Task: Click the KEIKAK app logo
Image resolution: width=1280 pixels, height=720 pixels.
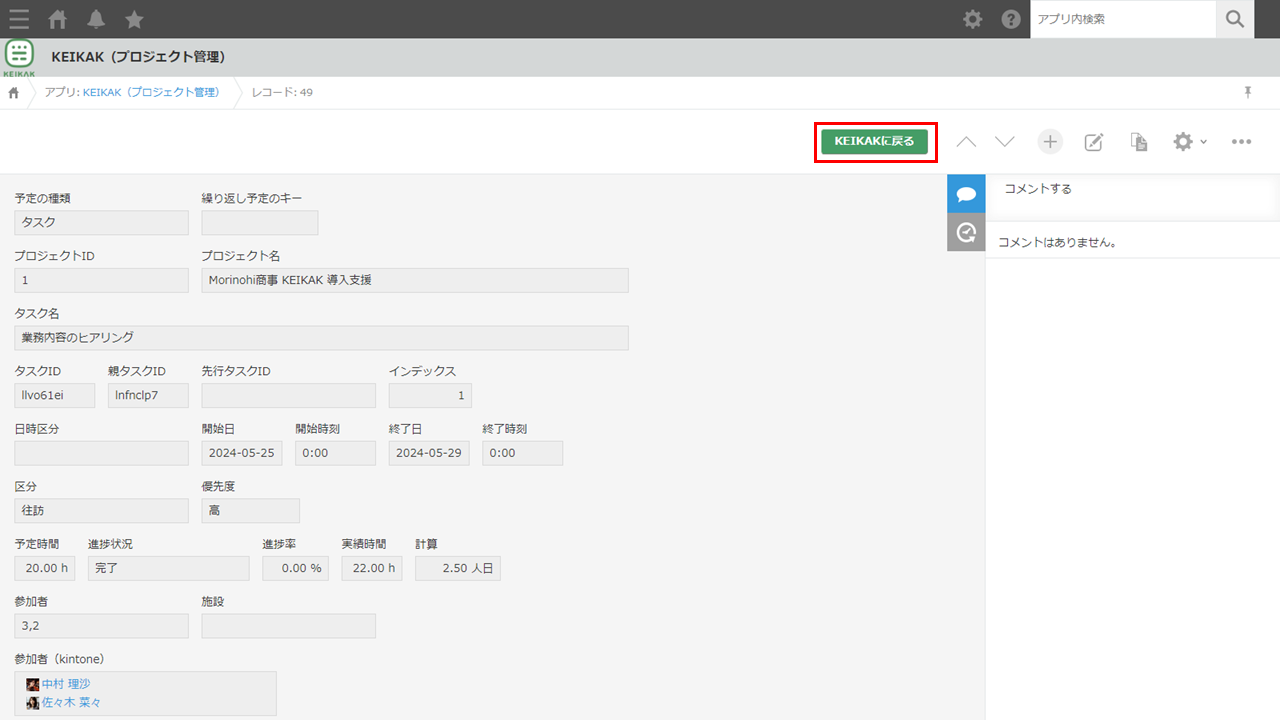Action: tap(19, 58)
